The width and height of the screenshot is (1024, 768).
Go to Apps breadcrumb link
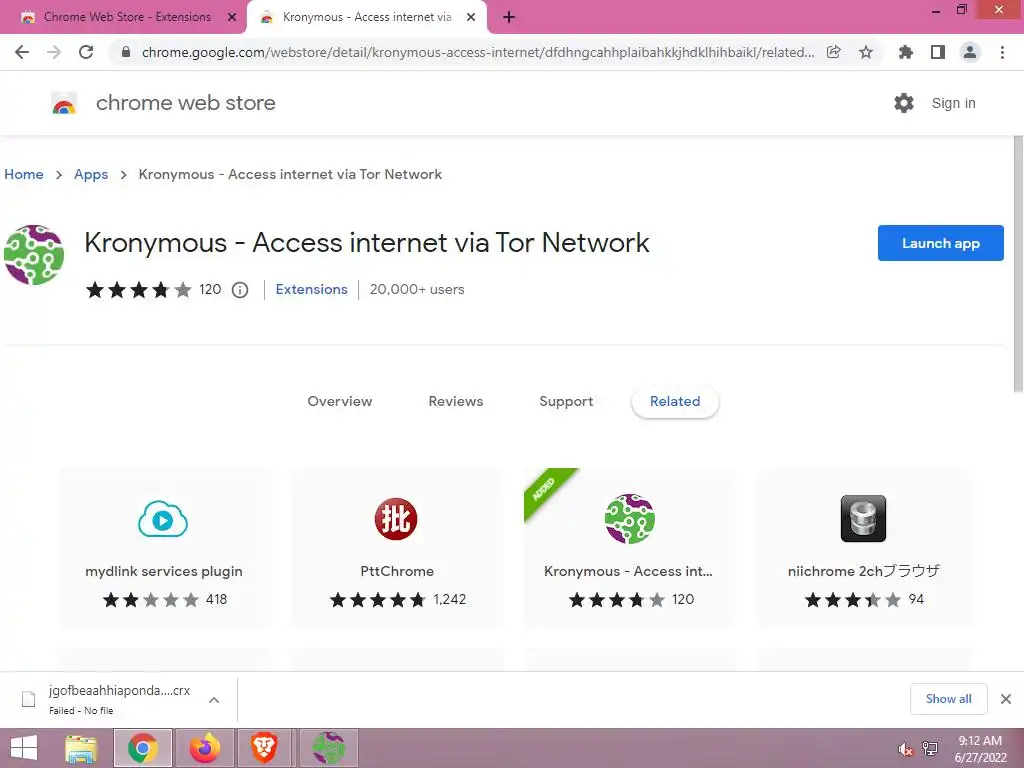(x=91, y=174)
